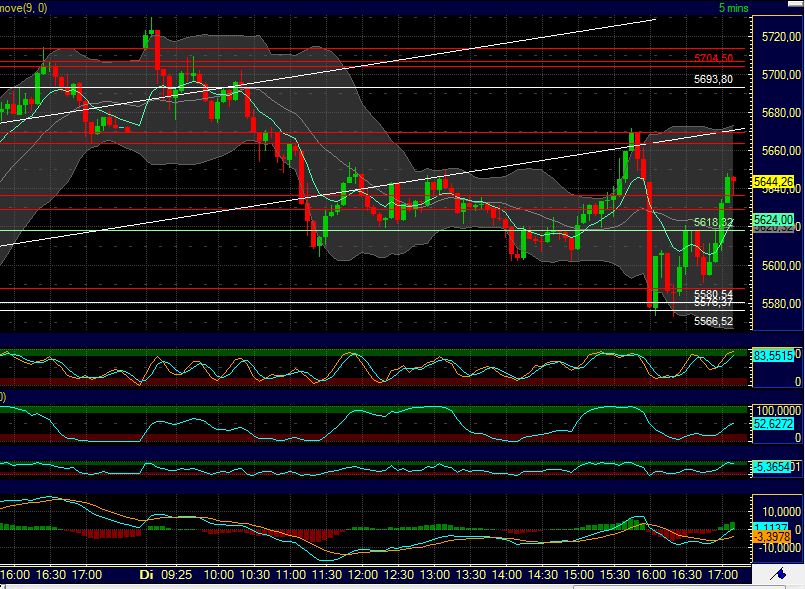
Task: Click the 5618,32 level label on chart
Action: click(x=714, y=222)
